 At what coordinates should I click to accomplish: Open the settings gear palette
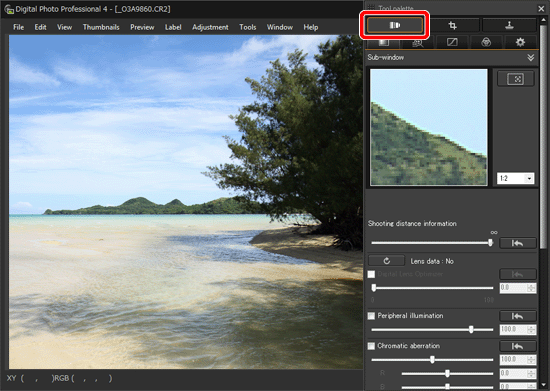(x=520, y=42)
